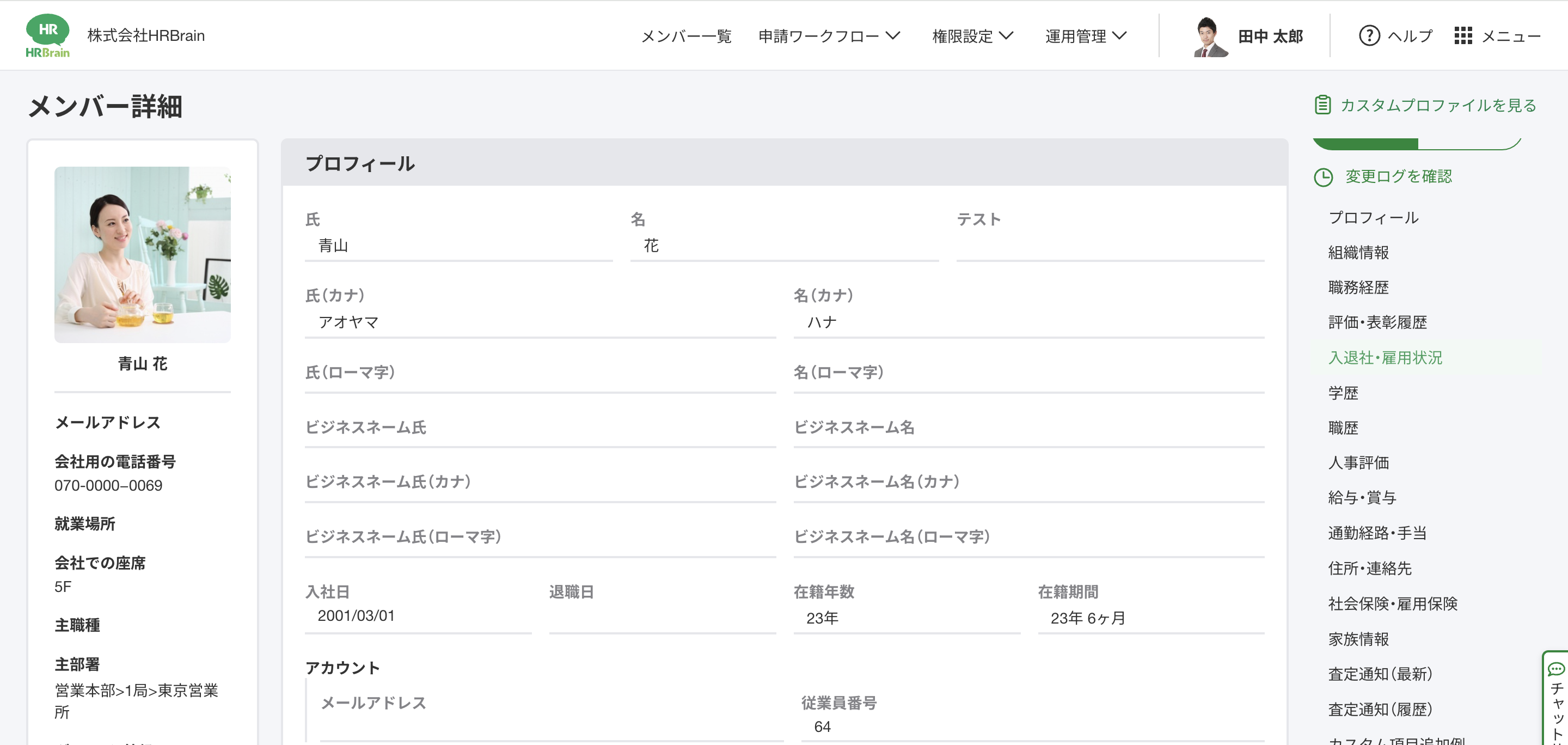Jump to 職歴 section
The width and height of the screenshot is (1568, 745).
click(x=1343, y=428)
